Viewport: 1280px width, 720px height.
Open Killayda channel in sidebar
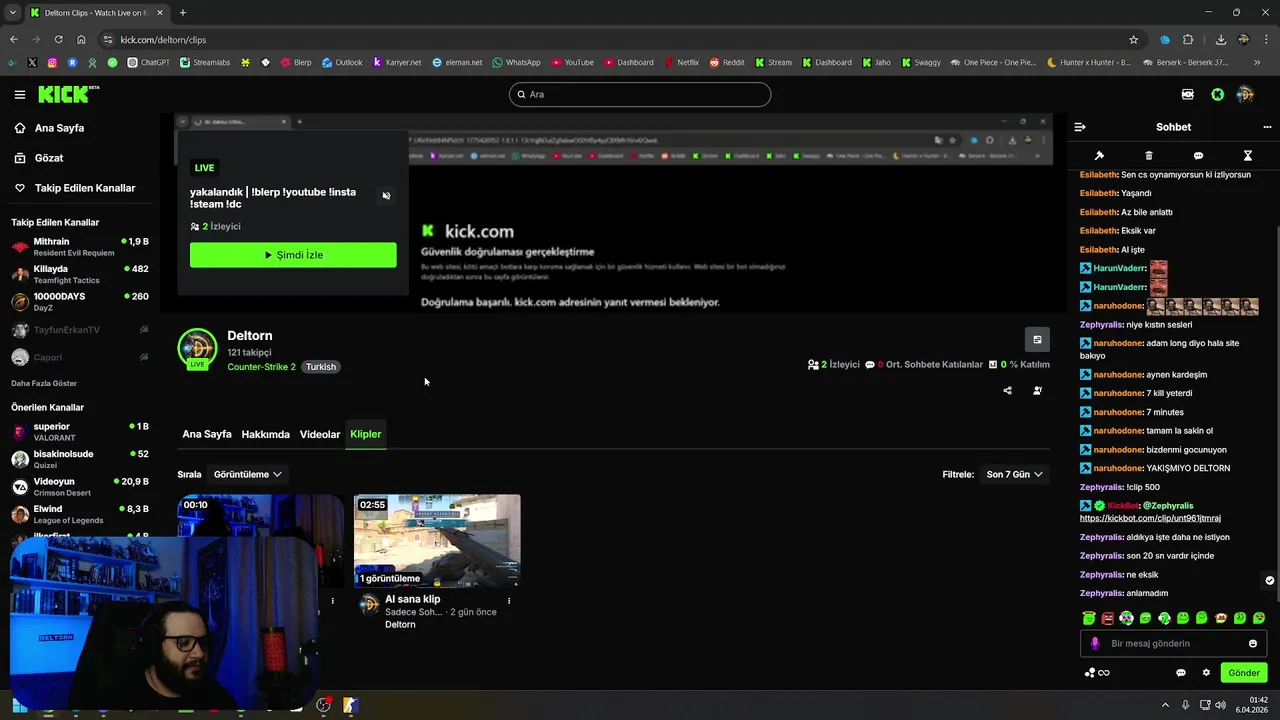pyautogui.click(x=80, y=274)
